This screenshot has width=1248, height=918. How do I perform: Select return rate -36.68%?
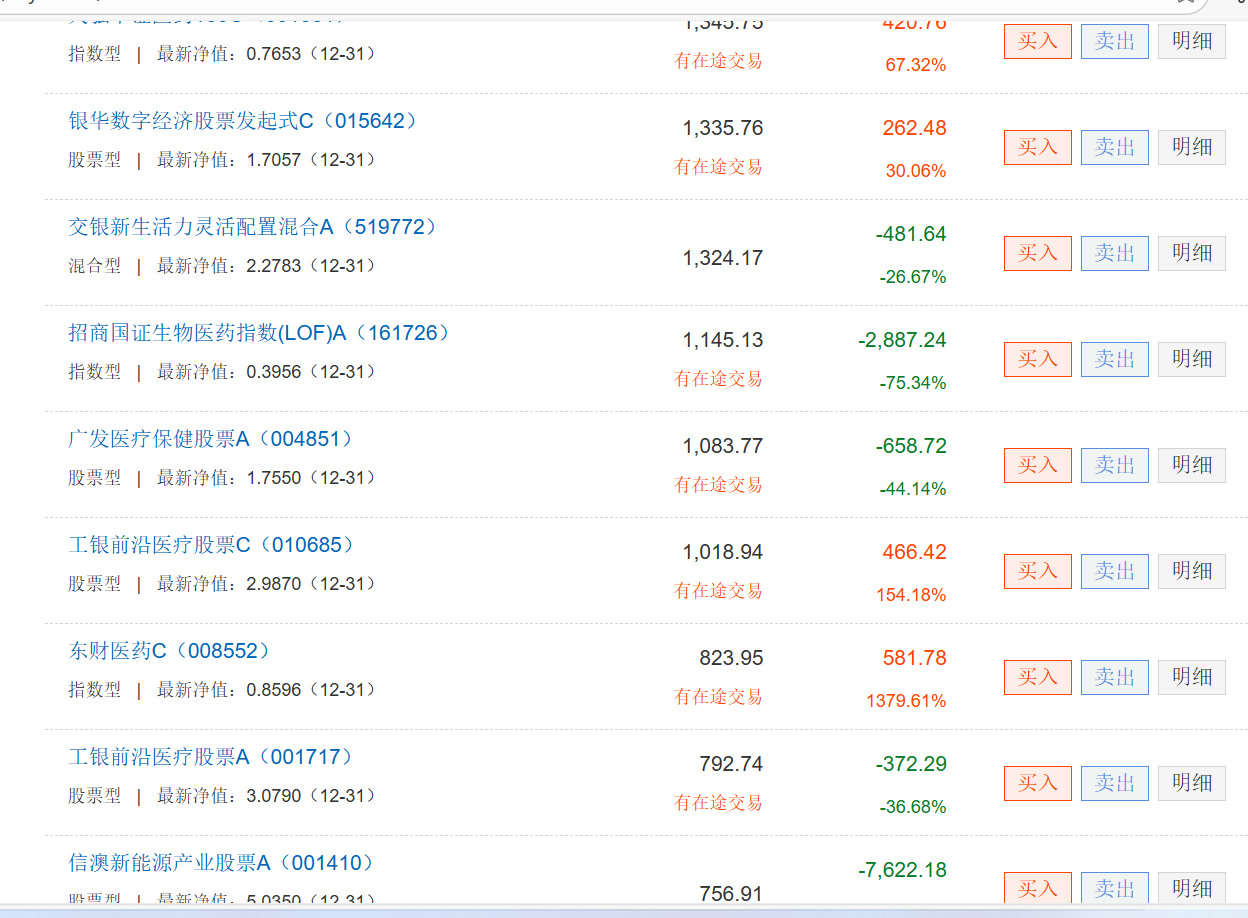point(913,807)
